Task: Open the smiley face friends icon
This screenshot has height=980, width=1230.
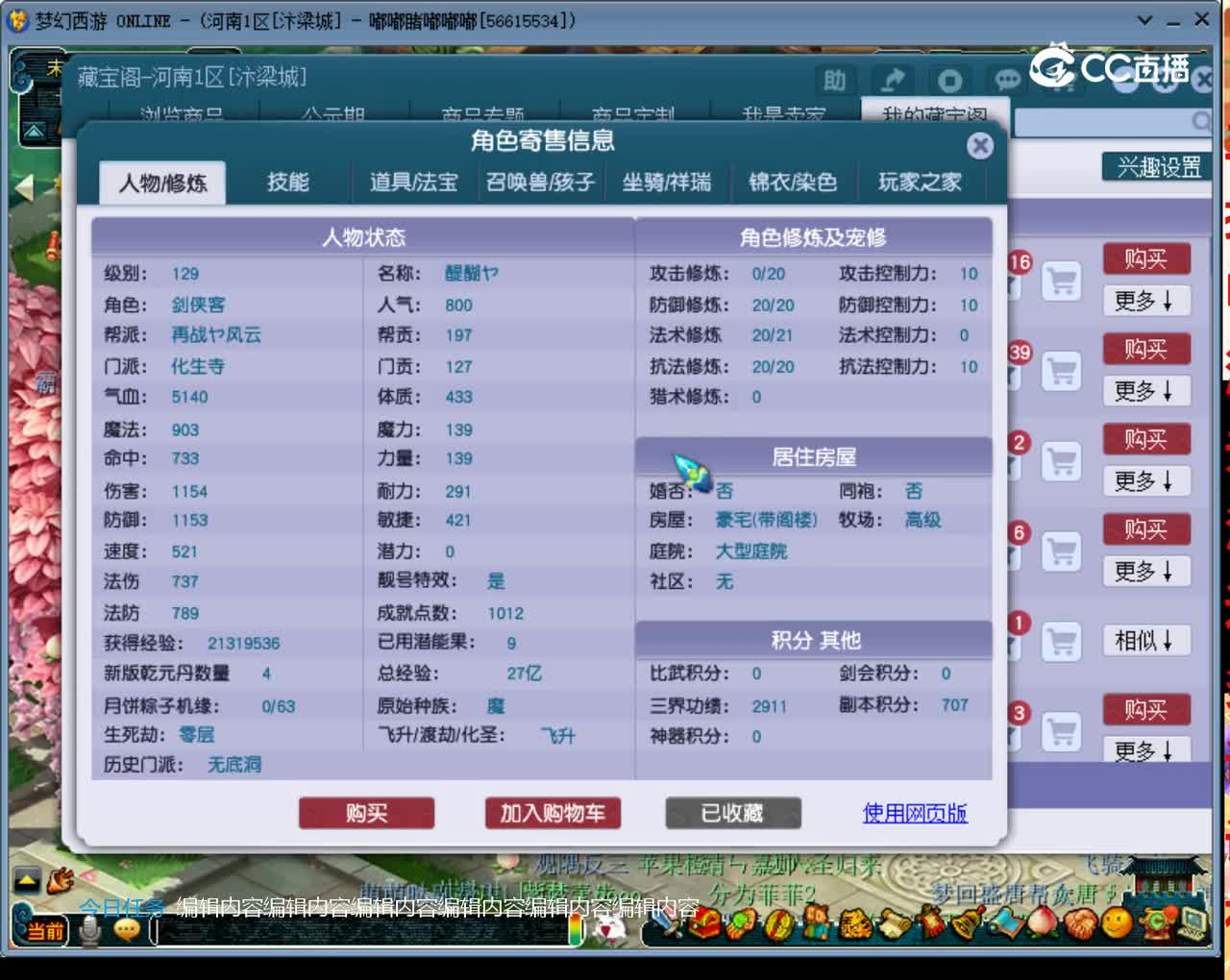Action: click(x=1117, y=924)
